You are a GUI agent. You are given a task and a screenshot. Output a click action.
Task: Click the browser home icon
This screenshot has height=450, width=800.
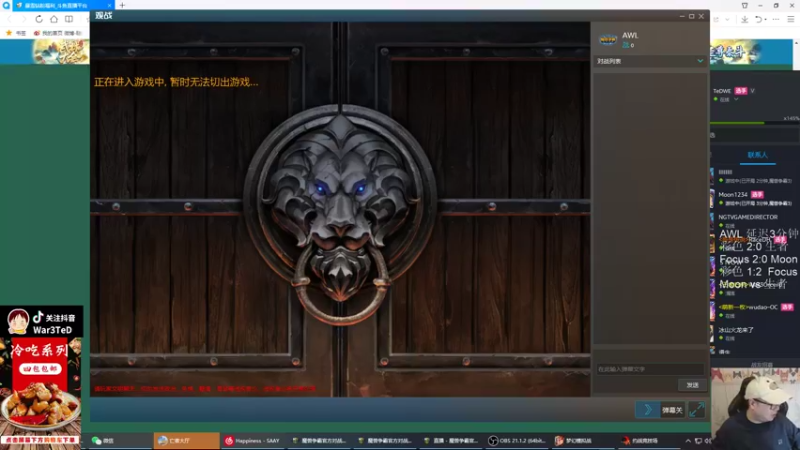point(54,19)
